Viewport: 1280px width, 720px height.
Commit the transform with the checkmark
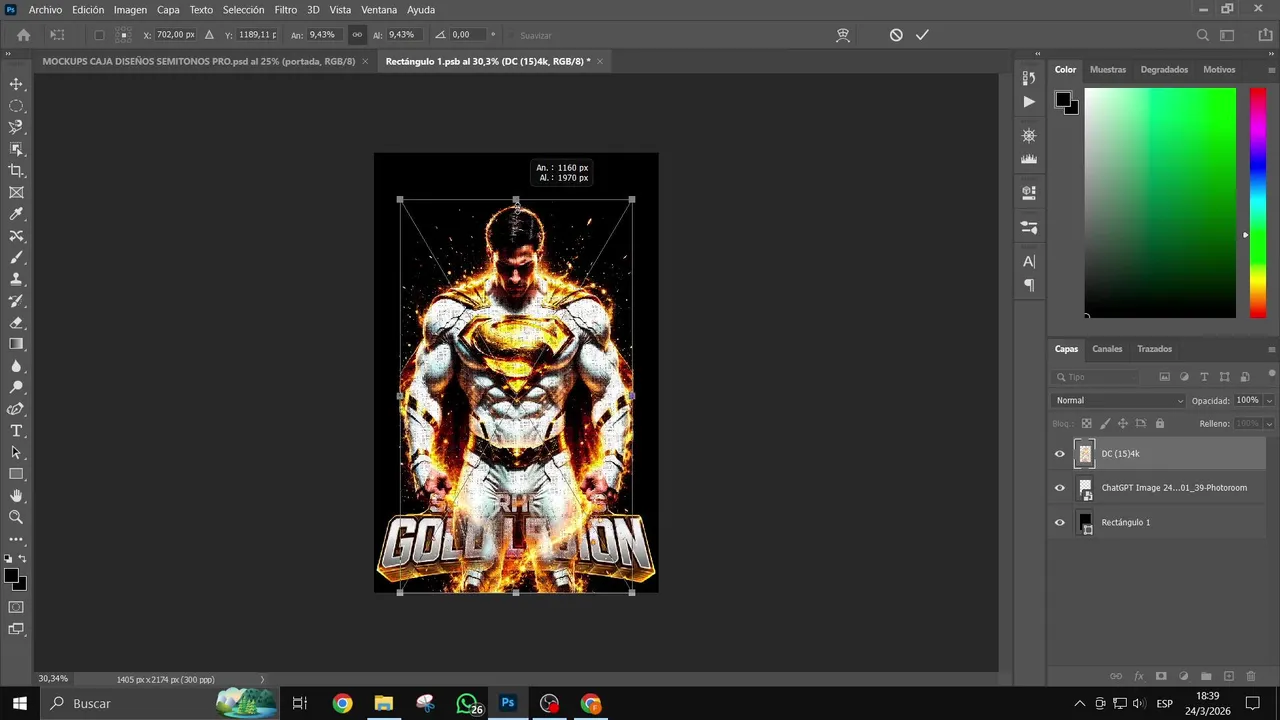point(922,35)
